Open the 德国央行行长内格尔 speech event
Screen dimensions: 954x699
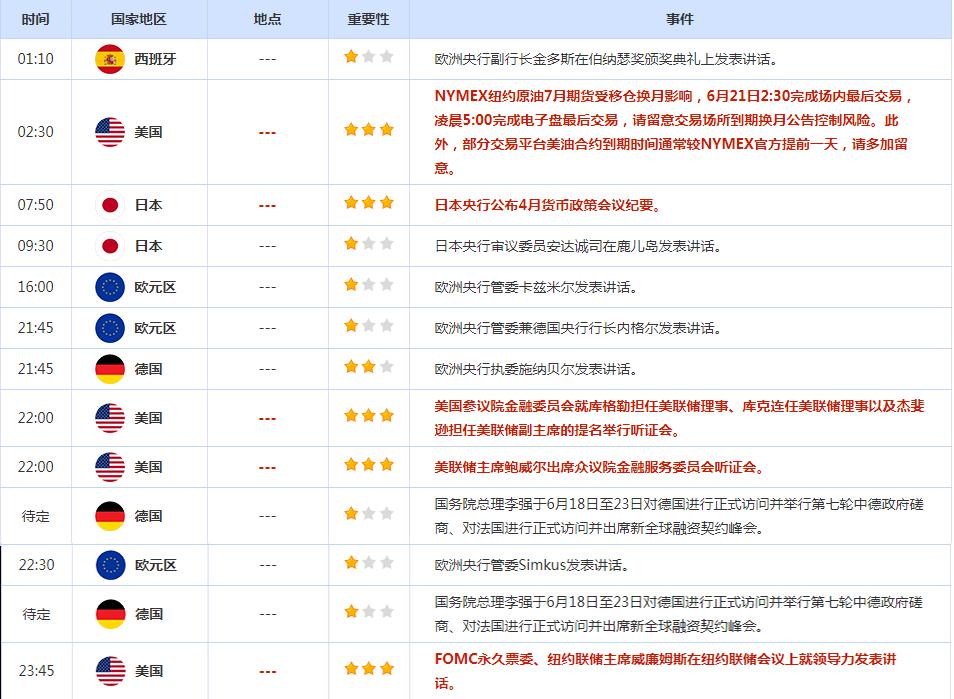578,328
